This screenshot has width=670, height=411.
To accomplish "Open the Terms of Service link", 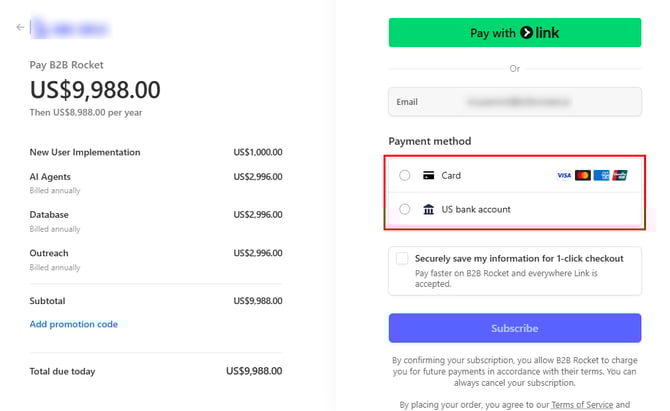I will 579,404.
